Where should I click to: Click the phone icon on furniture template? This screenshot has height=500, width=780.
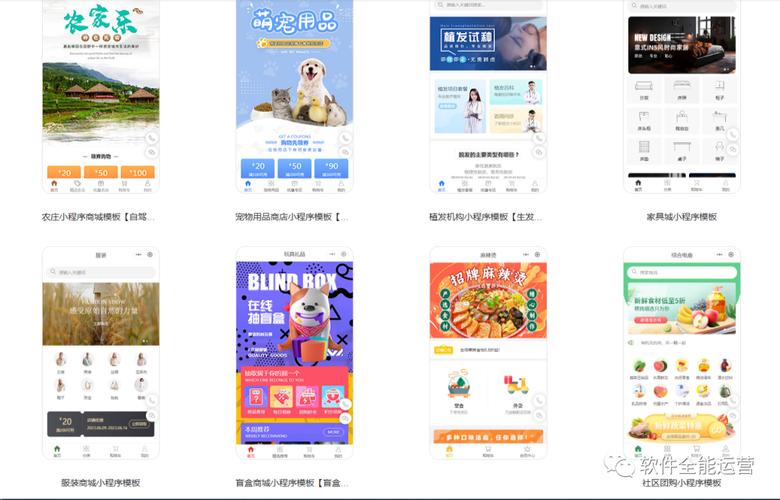[733, 134]
